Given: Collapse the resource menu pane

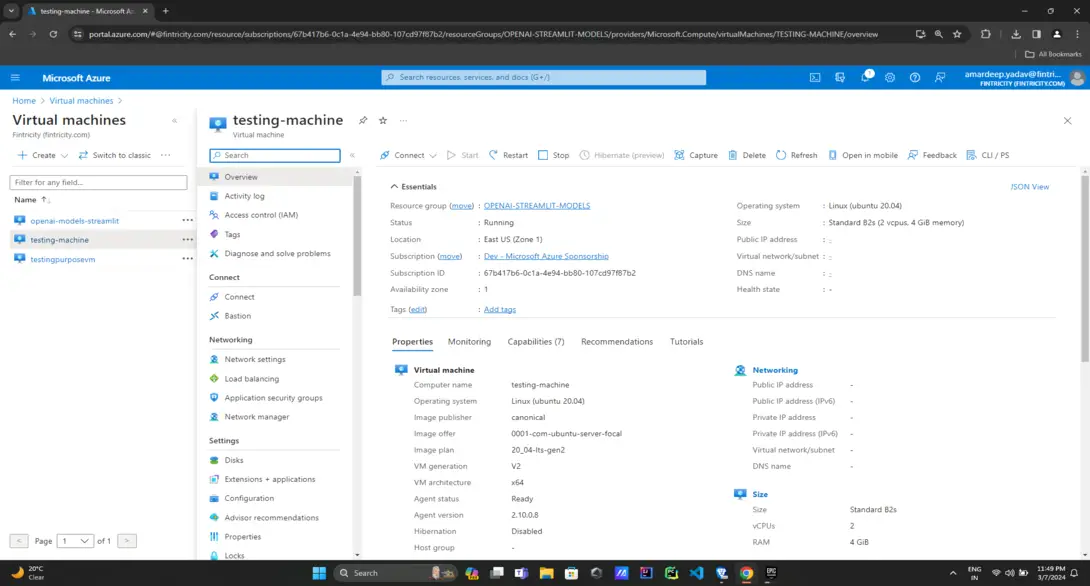Looking at the screenshot, I should click(x=352, y=155).
